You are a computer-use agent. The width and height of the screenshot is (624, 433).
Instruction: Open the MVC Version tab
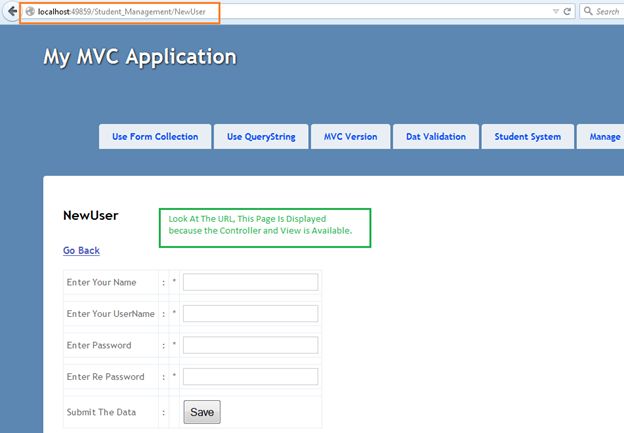351,137
